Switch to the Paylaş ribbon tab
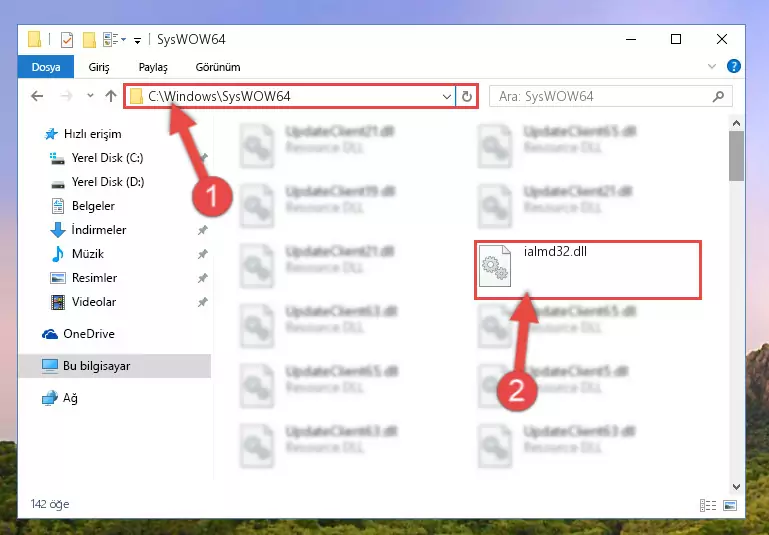 point(153,67)
